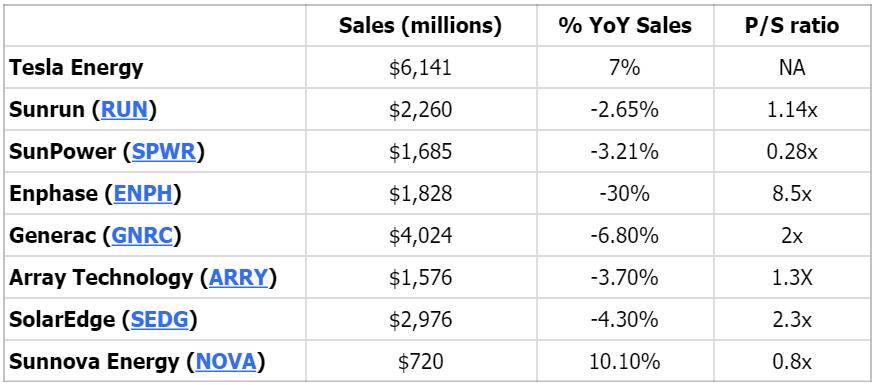Click Sunnova YoY sales cell 10.10%

point(624,362)
